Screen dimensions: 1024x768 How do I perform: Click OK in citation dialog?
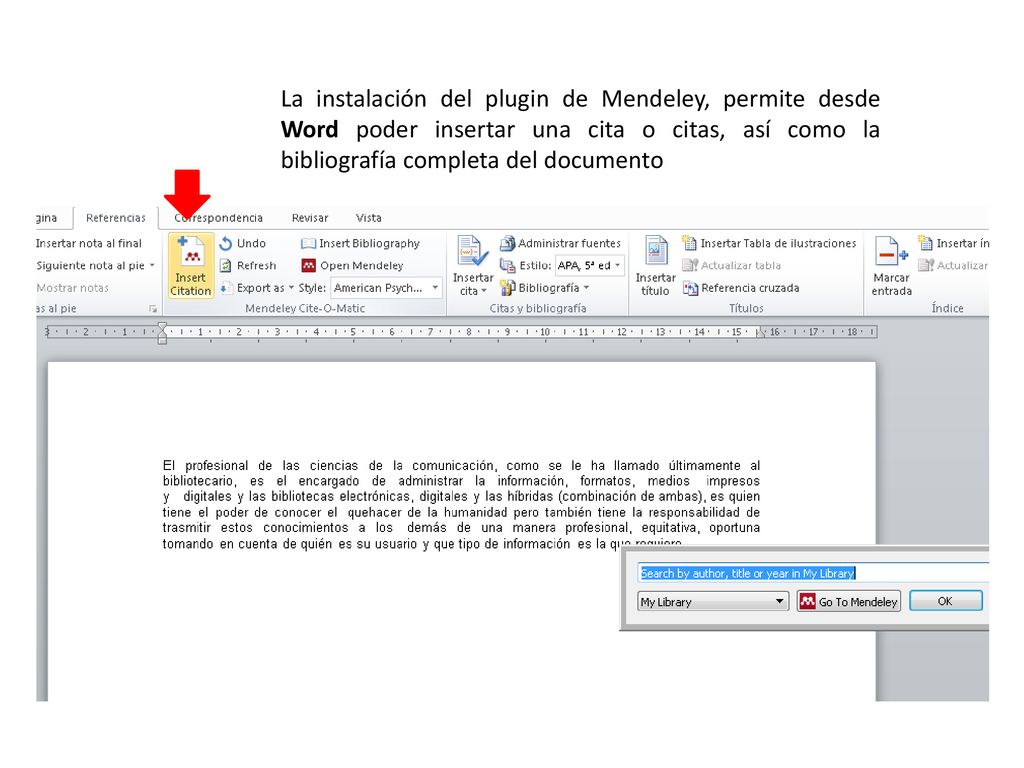pyautogui.click(x=946, y=601)
